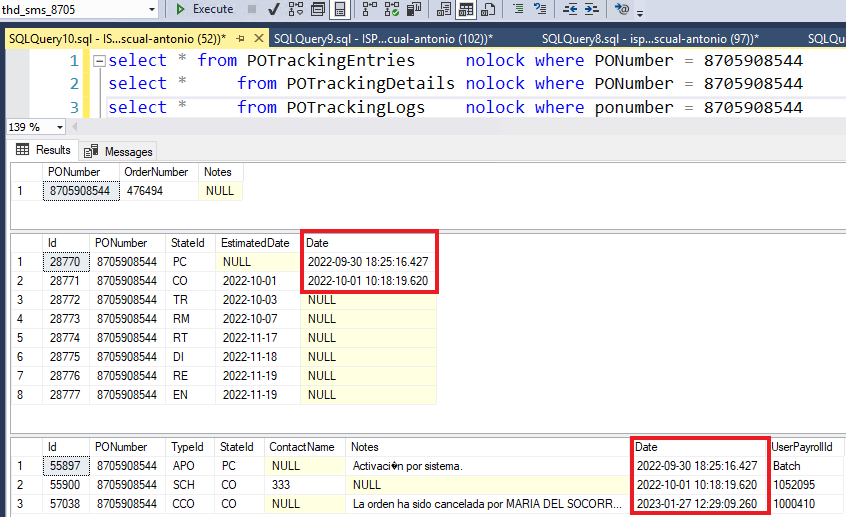Select the TypeId cell SCH
Screen dimensions: 846x517
[x=191, y=485]
